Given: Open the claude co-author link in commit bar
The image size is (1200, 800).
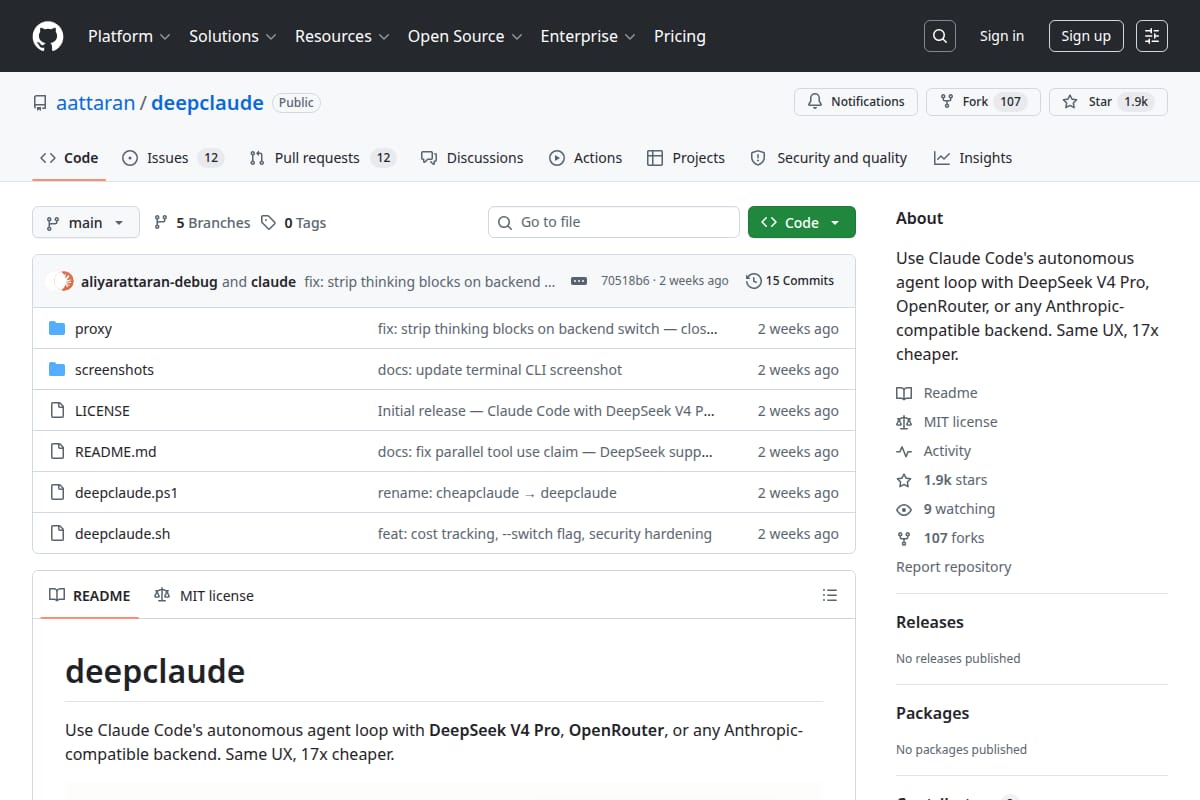Looking at the screenshot, I should point(273,281).
